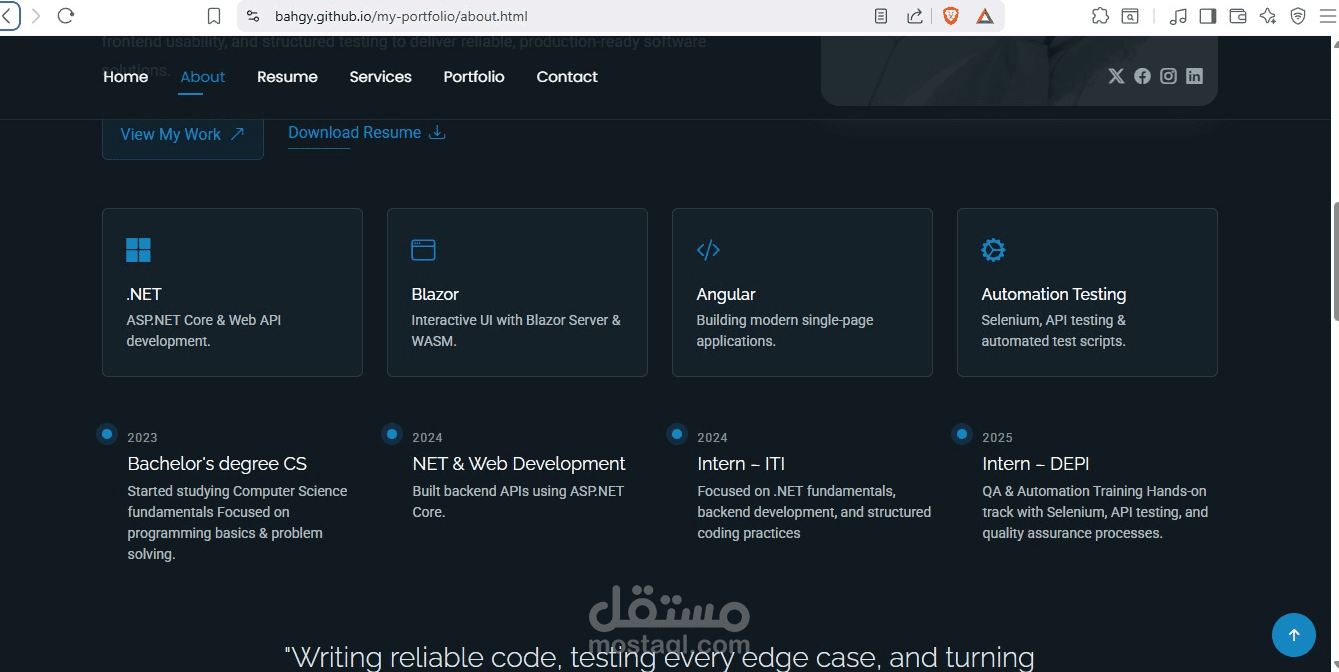Reload the page with the refresh icon
This screenshot has height=672, width=1339.
pos(66,16)
